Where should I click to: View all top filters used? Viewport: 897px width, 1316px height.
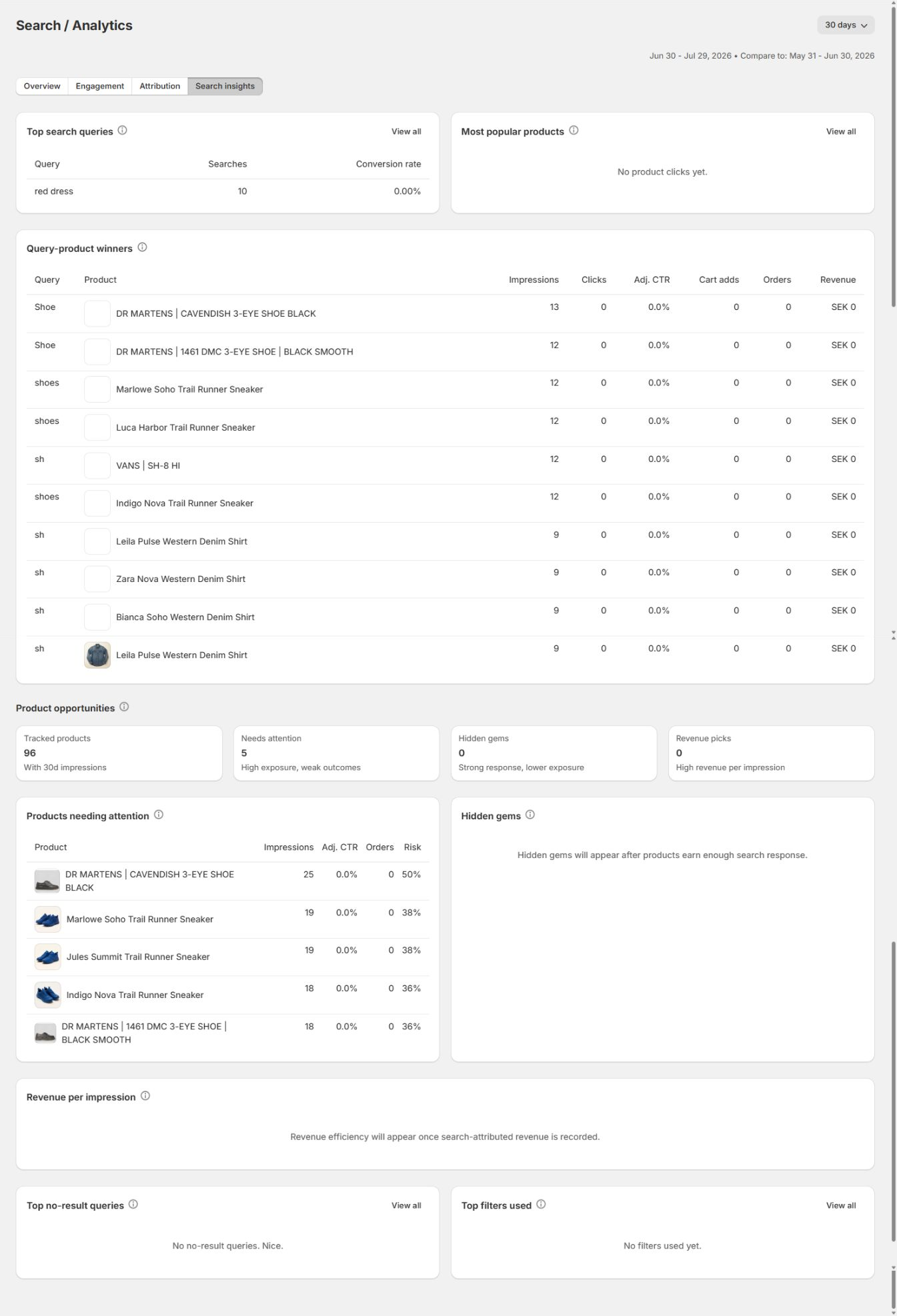[x=841, y=1205]
